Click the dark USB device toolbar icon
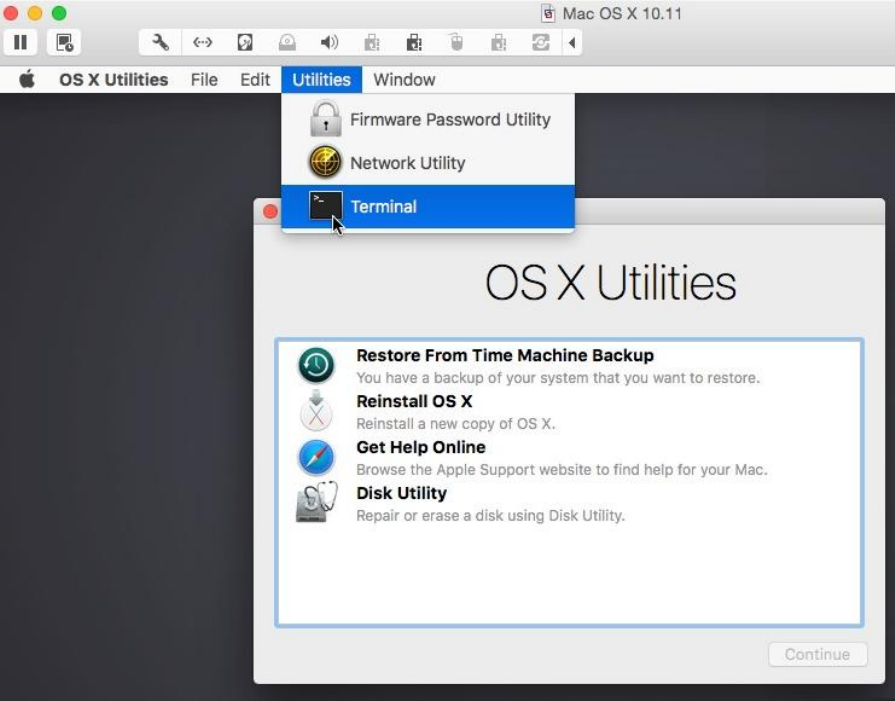 pyautogui.click(x=414, y=43)
